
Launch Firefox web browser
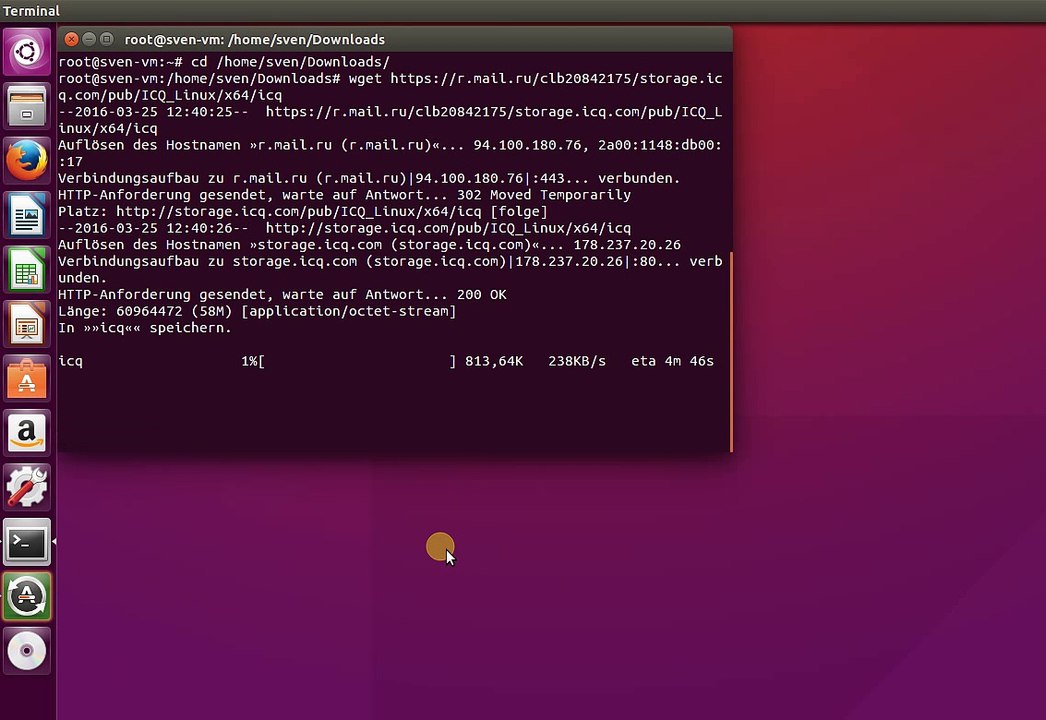[27, 161]
